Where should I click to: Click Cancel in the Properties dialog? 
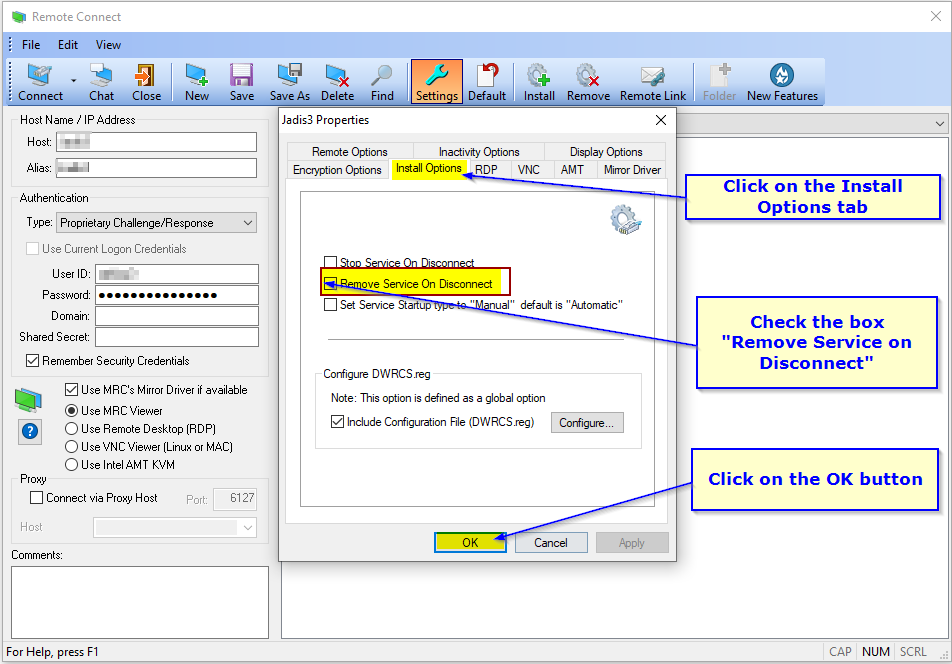point(551,542)
